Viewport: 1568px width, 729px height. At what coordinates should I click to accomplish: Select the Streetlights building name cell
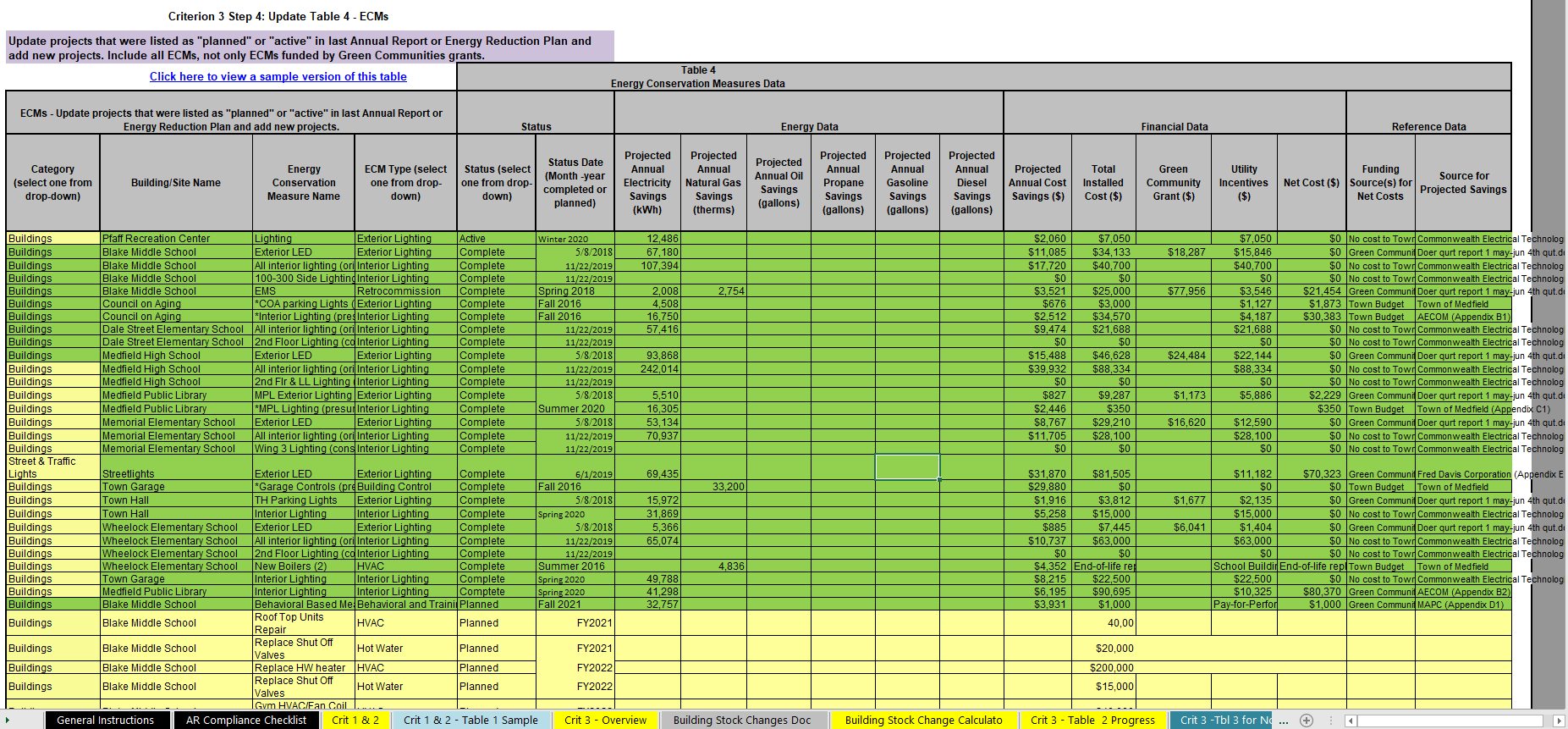[x=176, y=473]
